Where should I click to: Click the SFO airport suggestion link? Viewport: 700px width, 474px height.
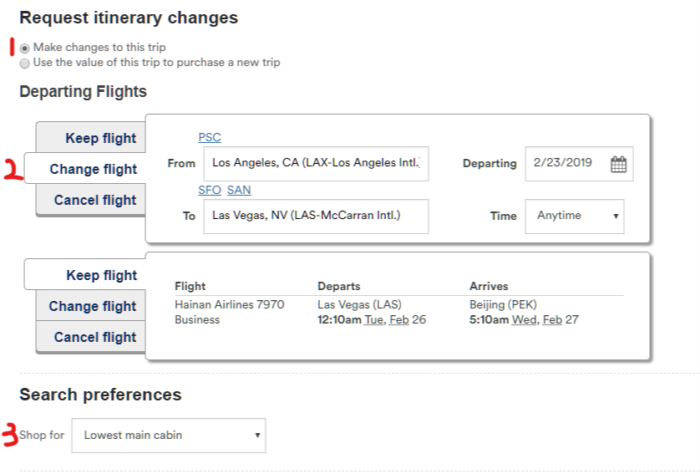[209, 190]
